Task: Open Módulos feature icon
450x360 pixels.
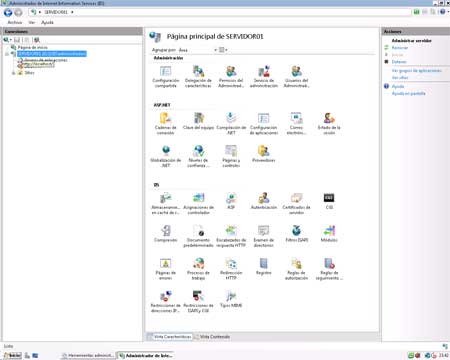Action: (329, 234)
